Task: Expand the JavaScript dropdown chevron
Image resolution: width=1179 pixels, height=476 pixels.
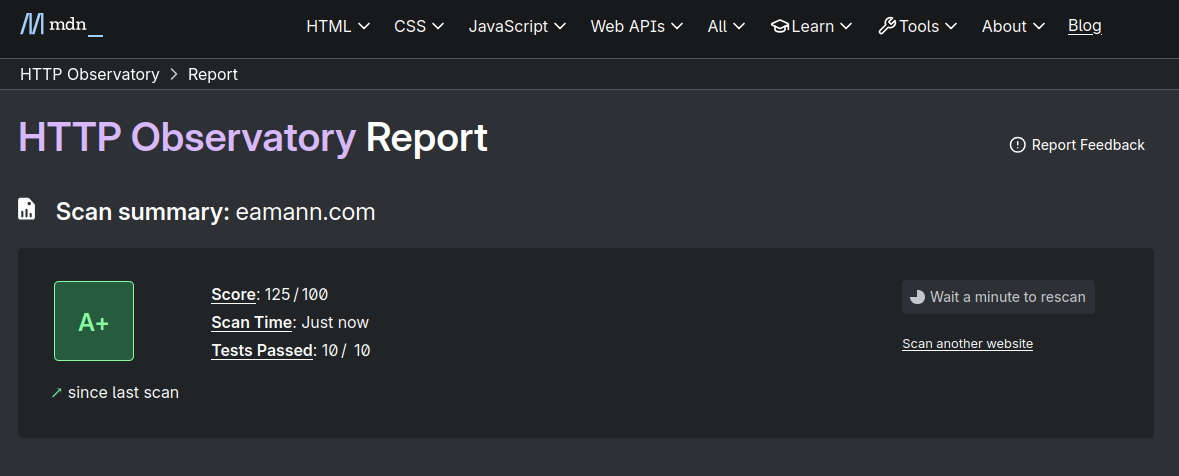Action: tap(560, 26)
